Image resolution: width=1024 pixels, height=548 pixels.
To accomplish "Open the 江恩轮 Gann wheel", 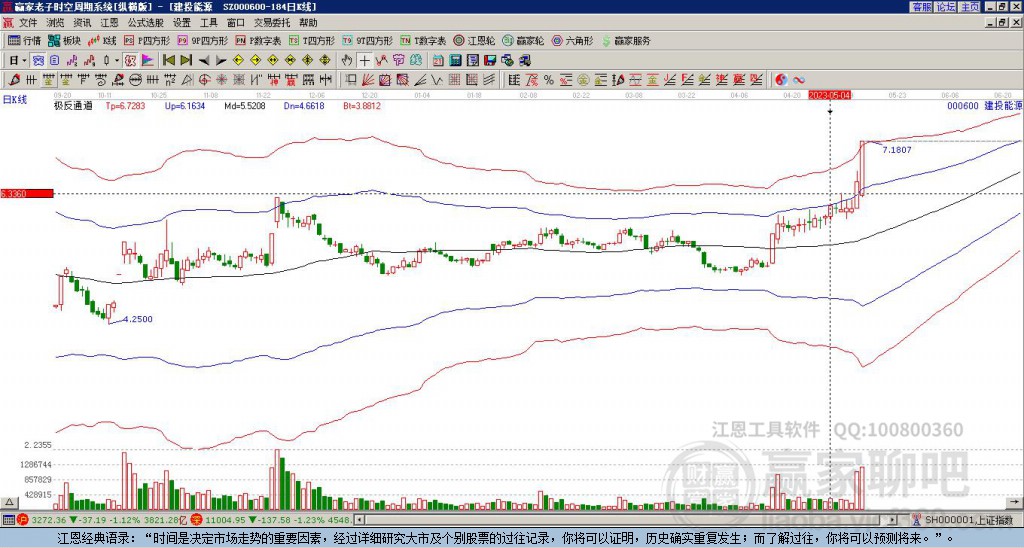I will click(474, 40).
